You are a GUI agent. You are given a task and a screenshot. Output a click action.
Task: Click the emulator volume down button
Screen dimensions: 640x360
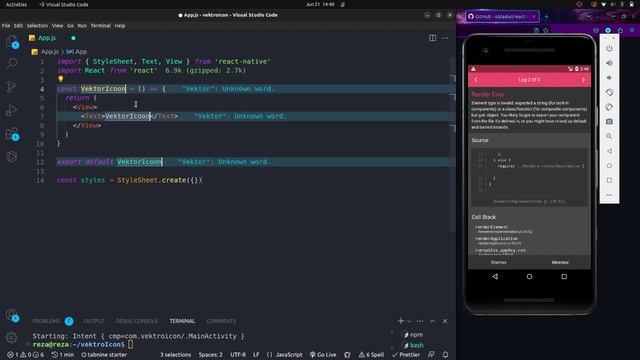(x=609, y=78)
